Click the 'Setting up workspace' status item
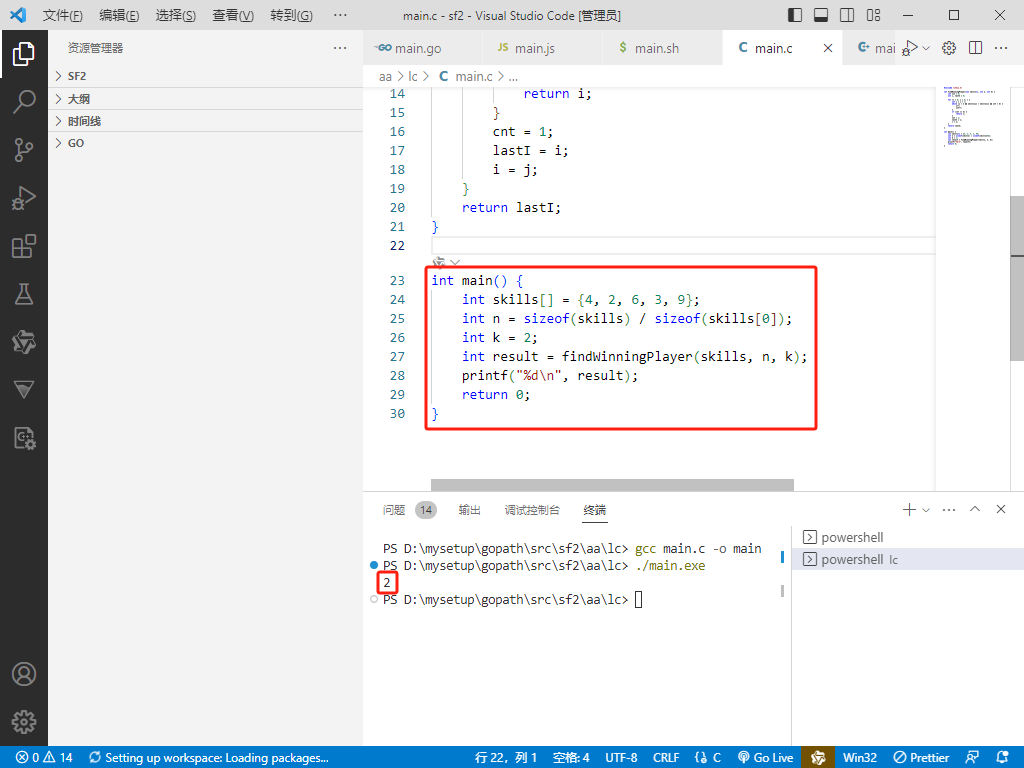The width and height of the screenshot is (1024, 768). [x=209, y=758]
